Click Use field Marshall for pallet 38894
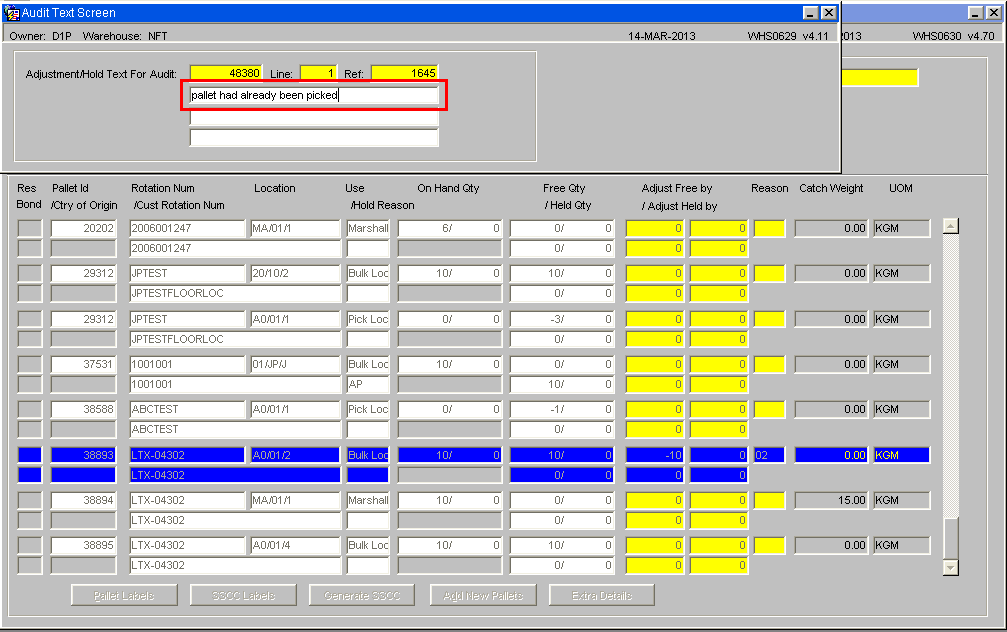 pos(368,500)
